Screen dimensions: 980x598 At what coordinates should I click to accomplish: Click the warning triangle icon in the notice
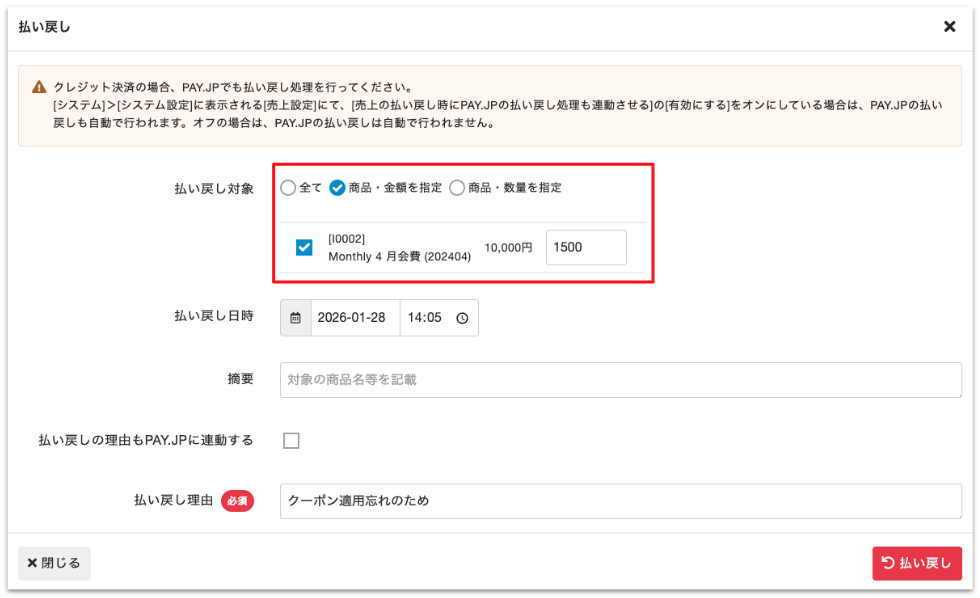(x=39, y=87)
